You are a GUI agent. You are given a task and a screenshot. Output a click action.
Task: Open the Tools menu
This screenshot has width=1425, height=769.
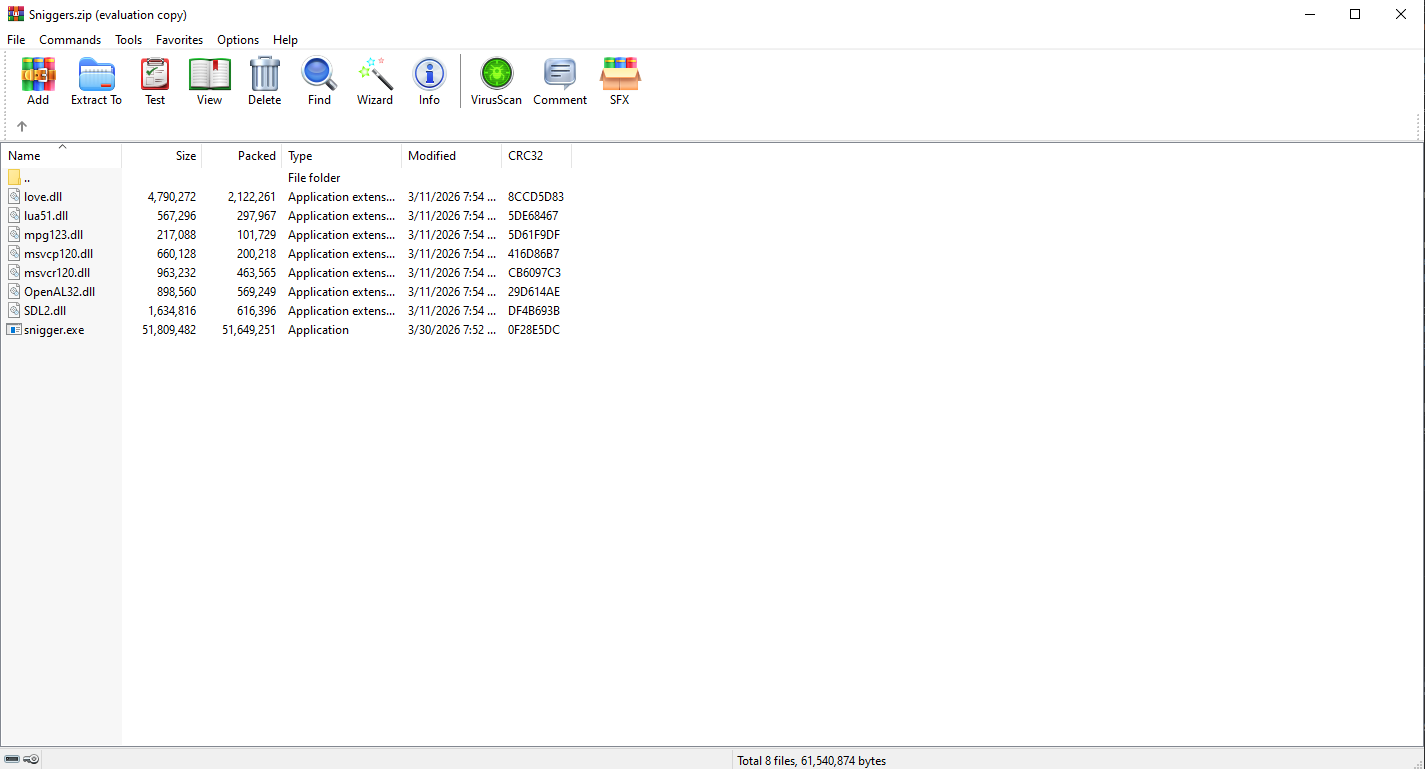pyautogui.click(x=128, y=40)
